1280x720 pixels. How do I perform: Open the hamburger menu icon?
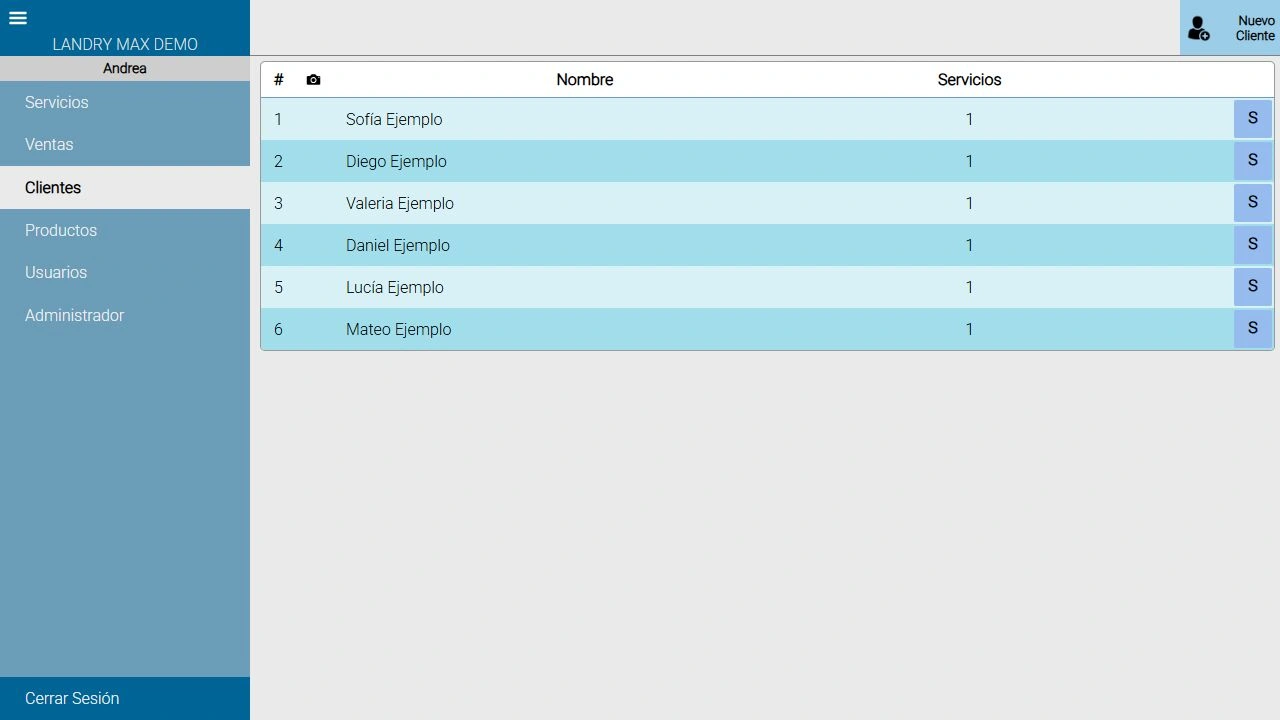18,18
